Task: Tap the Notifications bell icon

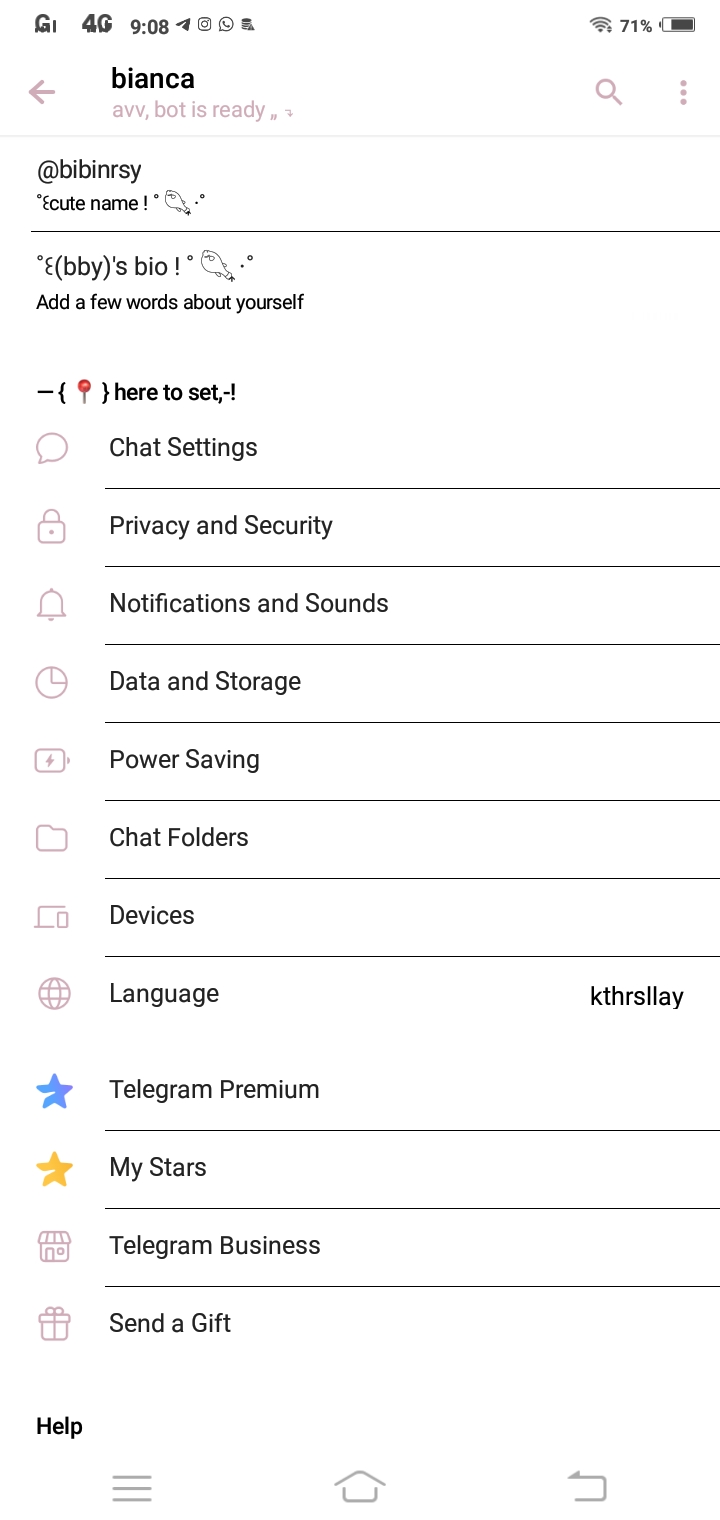Action: [x=52, y=604]
